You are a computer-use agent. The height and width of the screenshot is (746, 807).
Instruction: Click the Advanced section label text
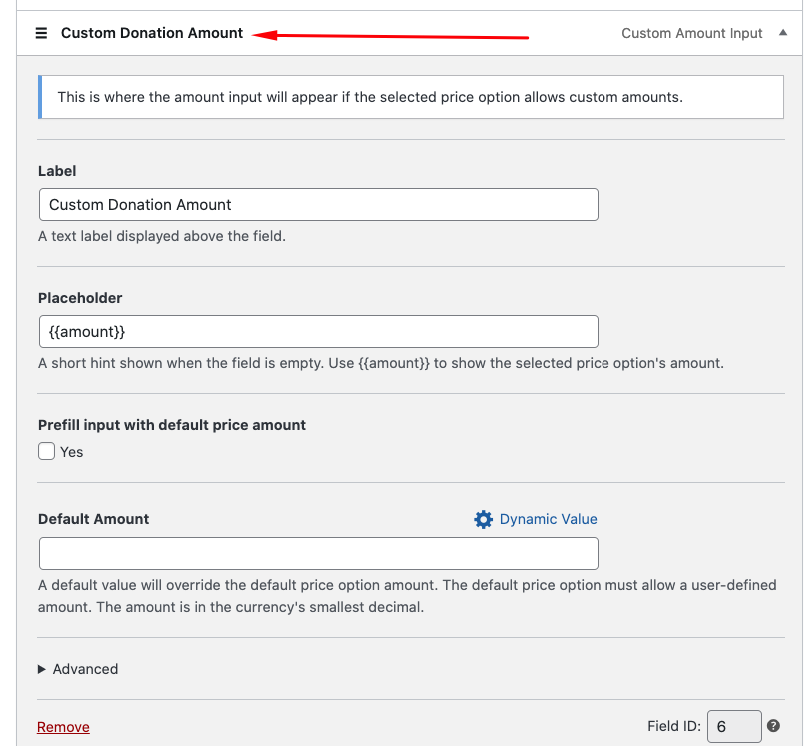[85, 669]
